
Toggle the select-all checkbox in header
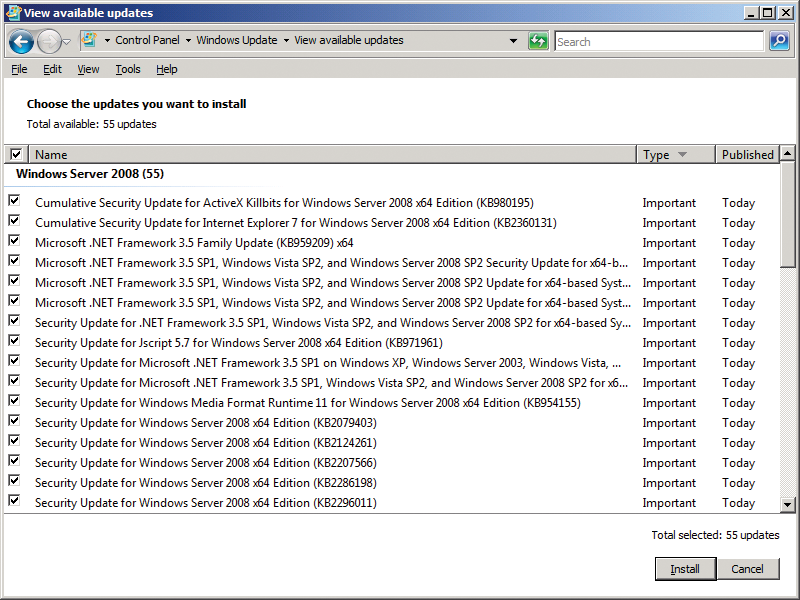coord(15,155)
